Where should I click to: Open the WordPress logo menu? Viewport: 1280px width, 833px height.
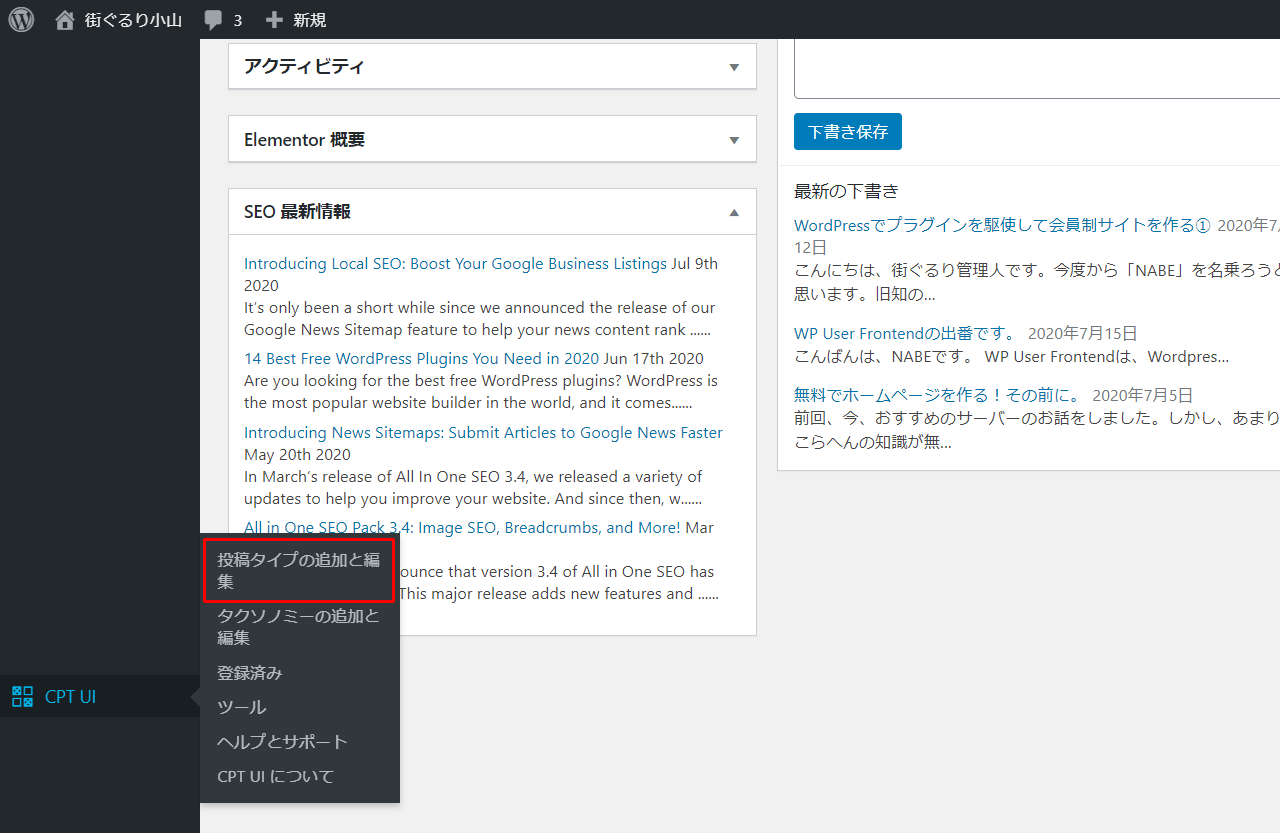click(x=21, y=19)
